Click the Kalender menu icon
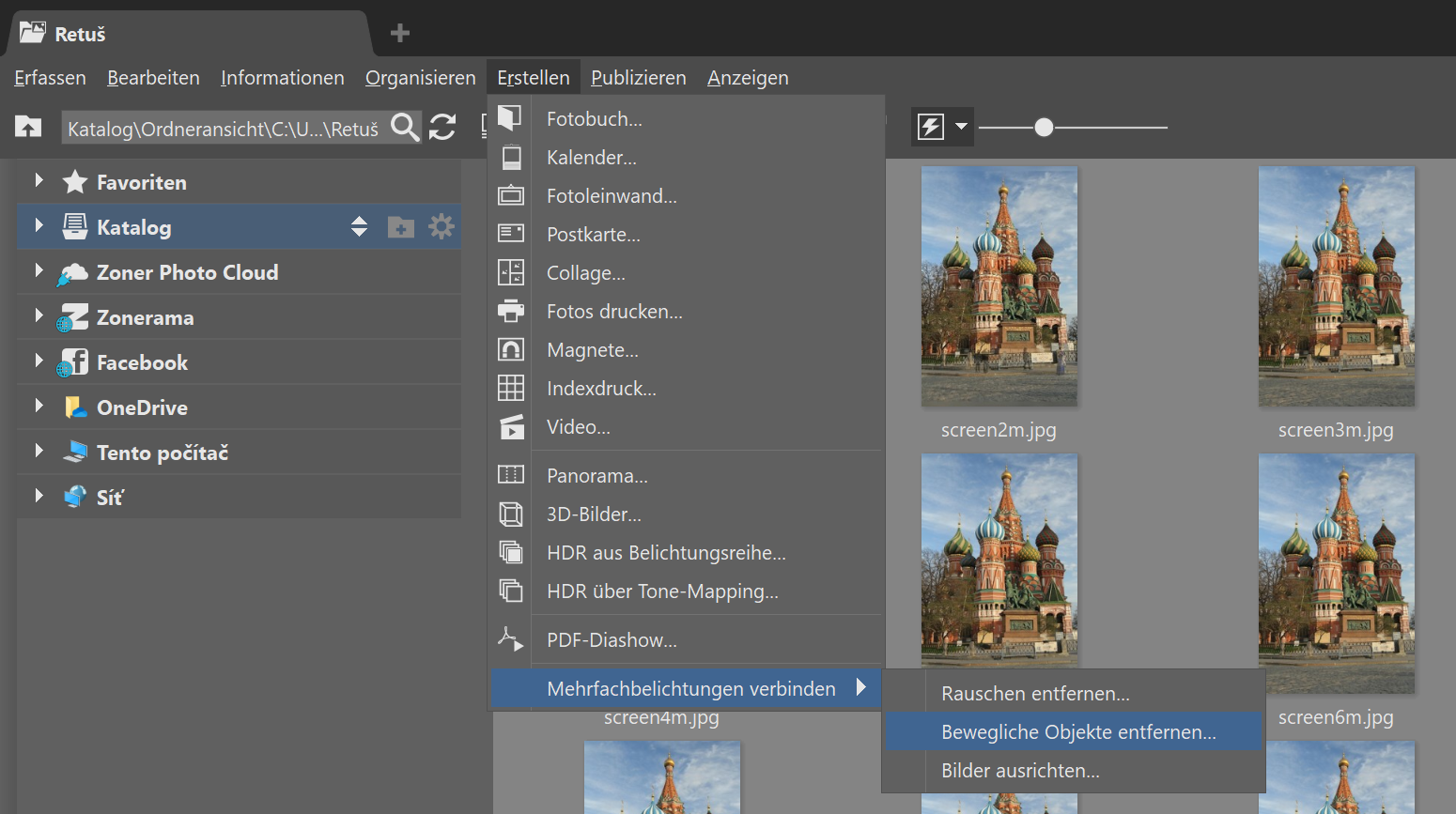This screenshot has height=814, width=1456. click(510, 157)
